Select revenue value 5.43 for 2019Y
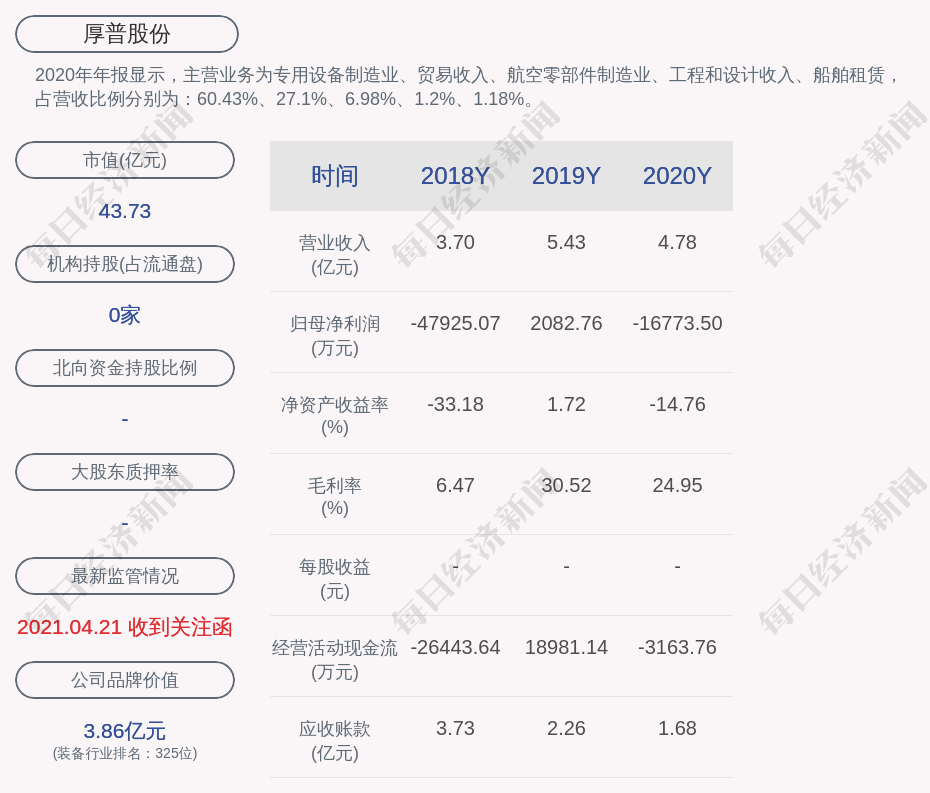This screenshot has width=930, height=793. pyautogui.click(x=566, y=243)
